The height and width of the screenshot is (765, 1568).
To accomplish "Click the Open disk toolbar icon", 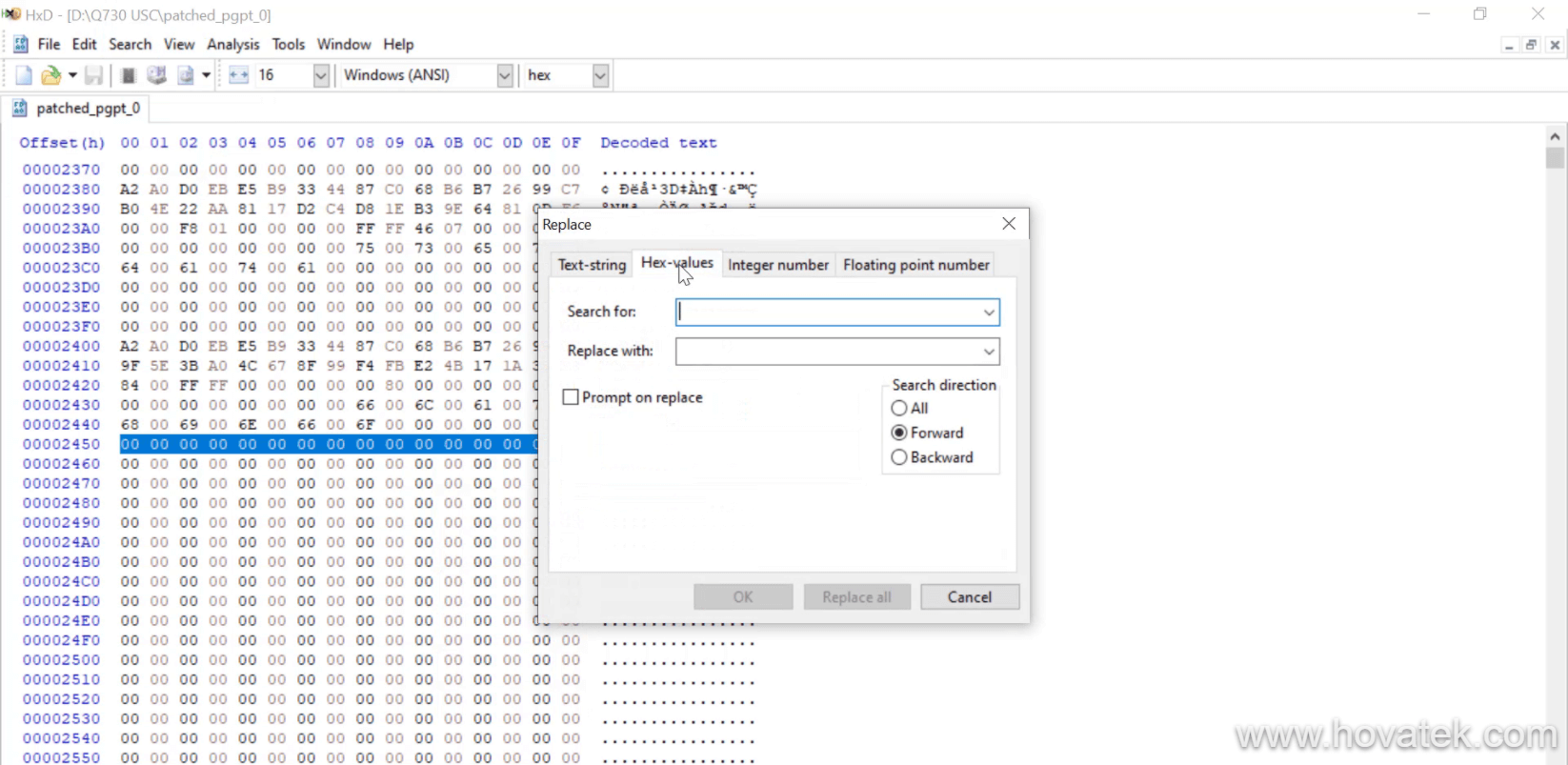I will [x=157, y=75].
